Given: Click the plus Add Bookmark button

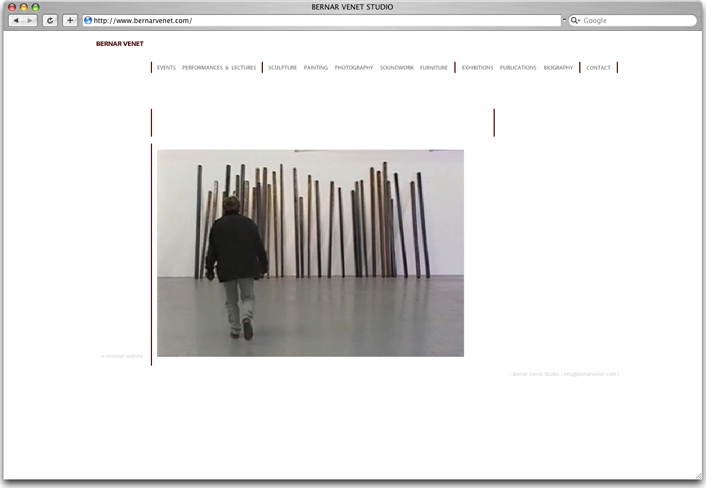Looking at the screenshot, I should click(70, 20).
